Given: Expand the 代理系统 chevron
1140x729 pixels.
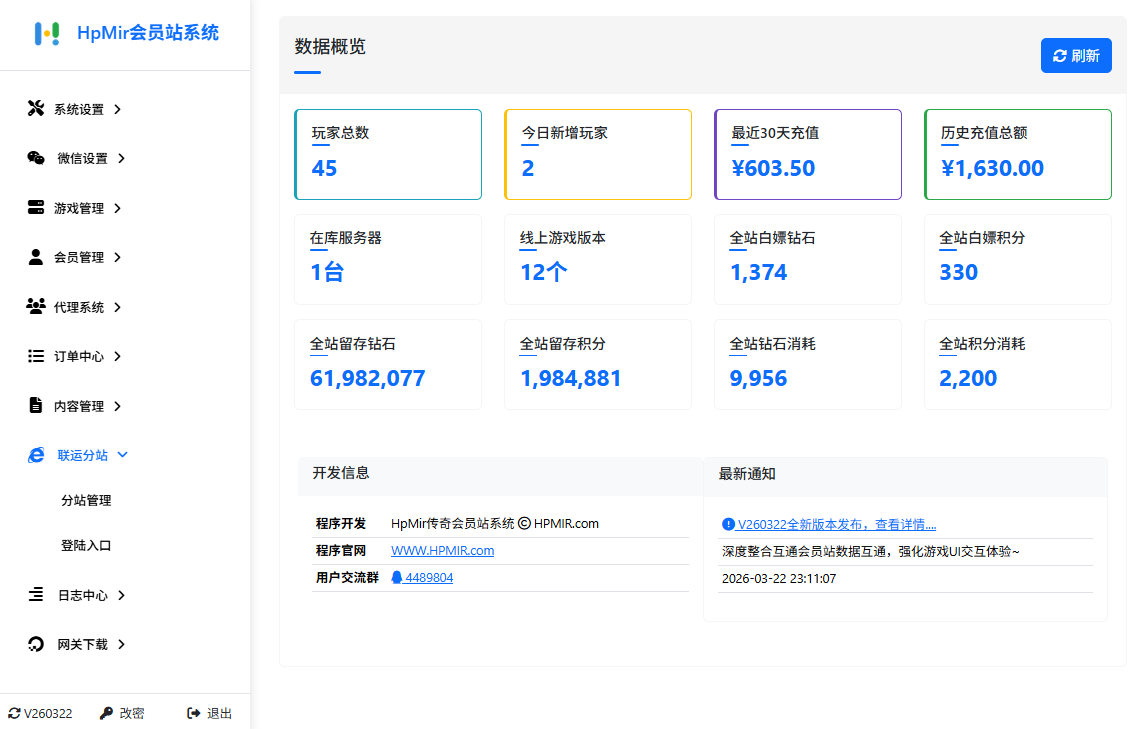Looking at the screenshot, I should [x=118, y=307].
